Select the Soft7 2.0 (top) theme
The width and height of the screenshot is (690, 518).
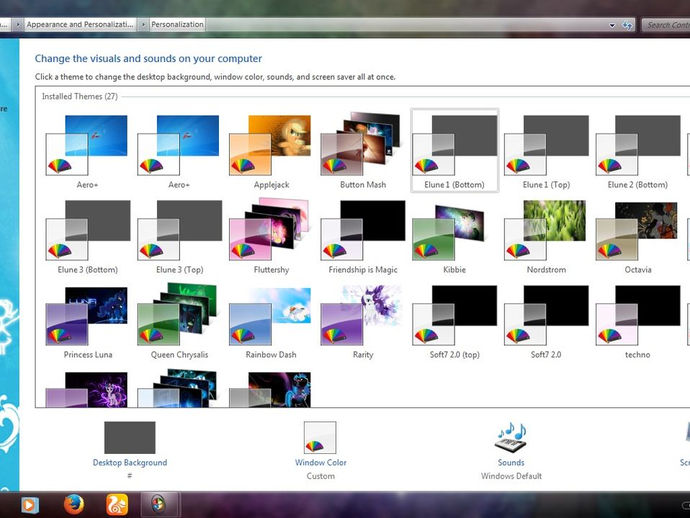pos(454,322)
